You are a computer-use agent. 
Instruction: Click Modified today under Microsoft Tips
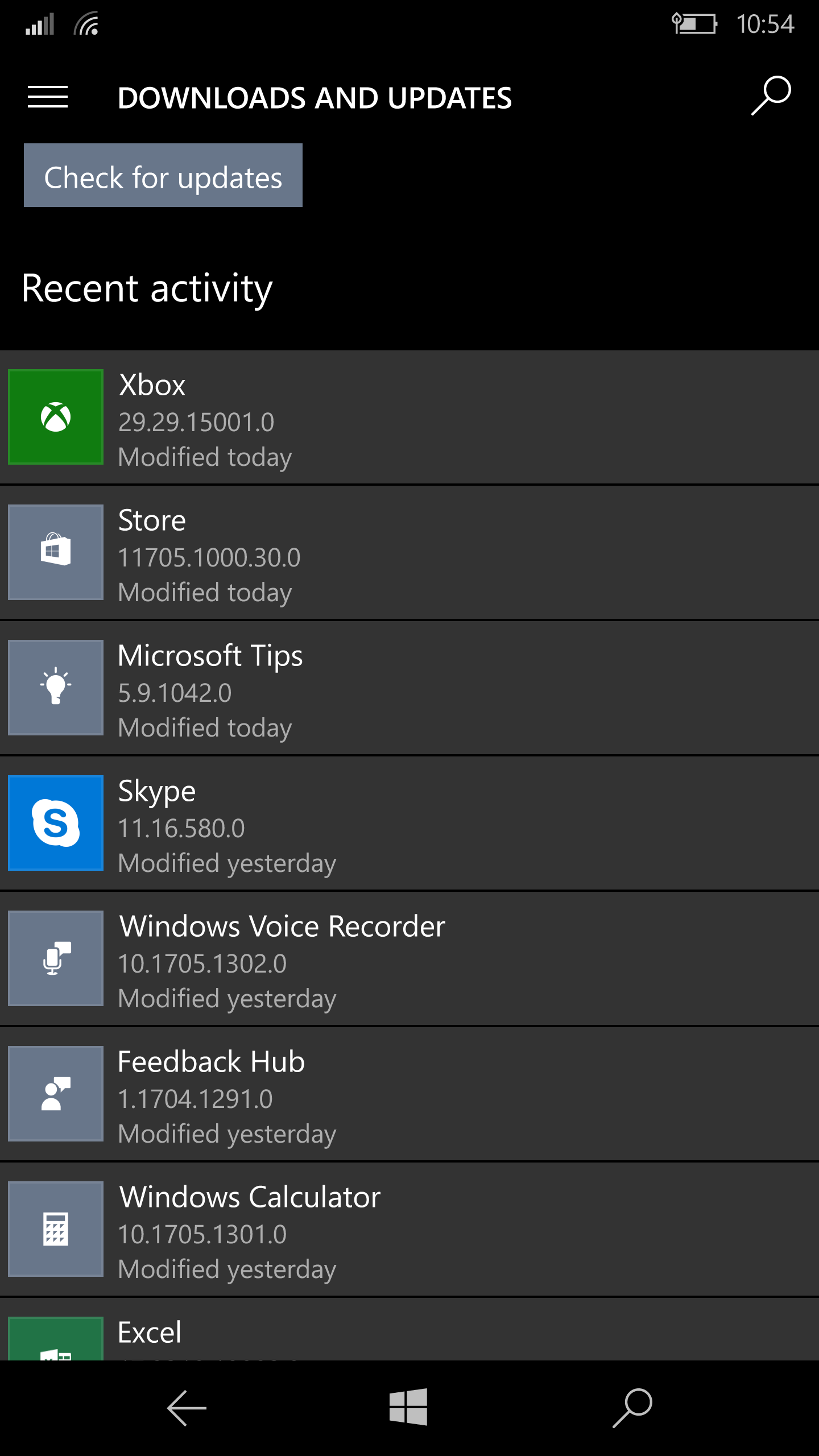pyautogui.click(x=205, y=728)
